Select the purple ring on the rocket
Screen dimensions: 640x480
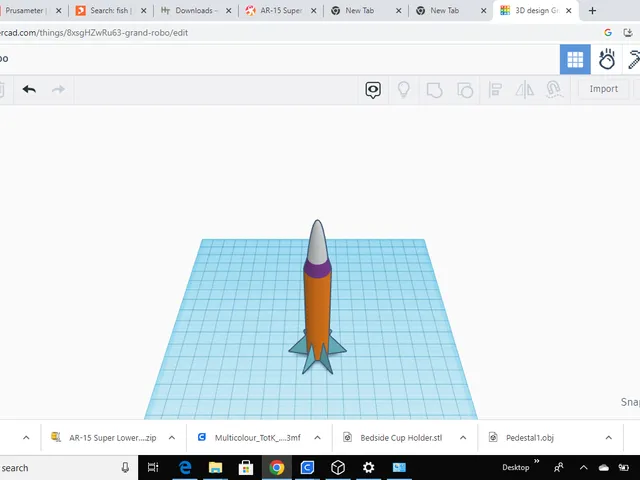tap(317, 270)
